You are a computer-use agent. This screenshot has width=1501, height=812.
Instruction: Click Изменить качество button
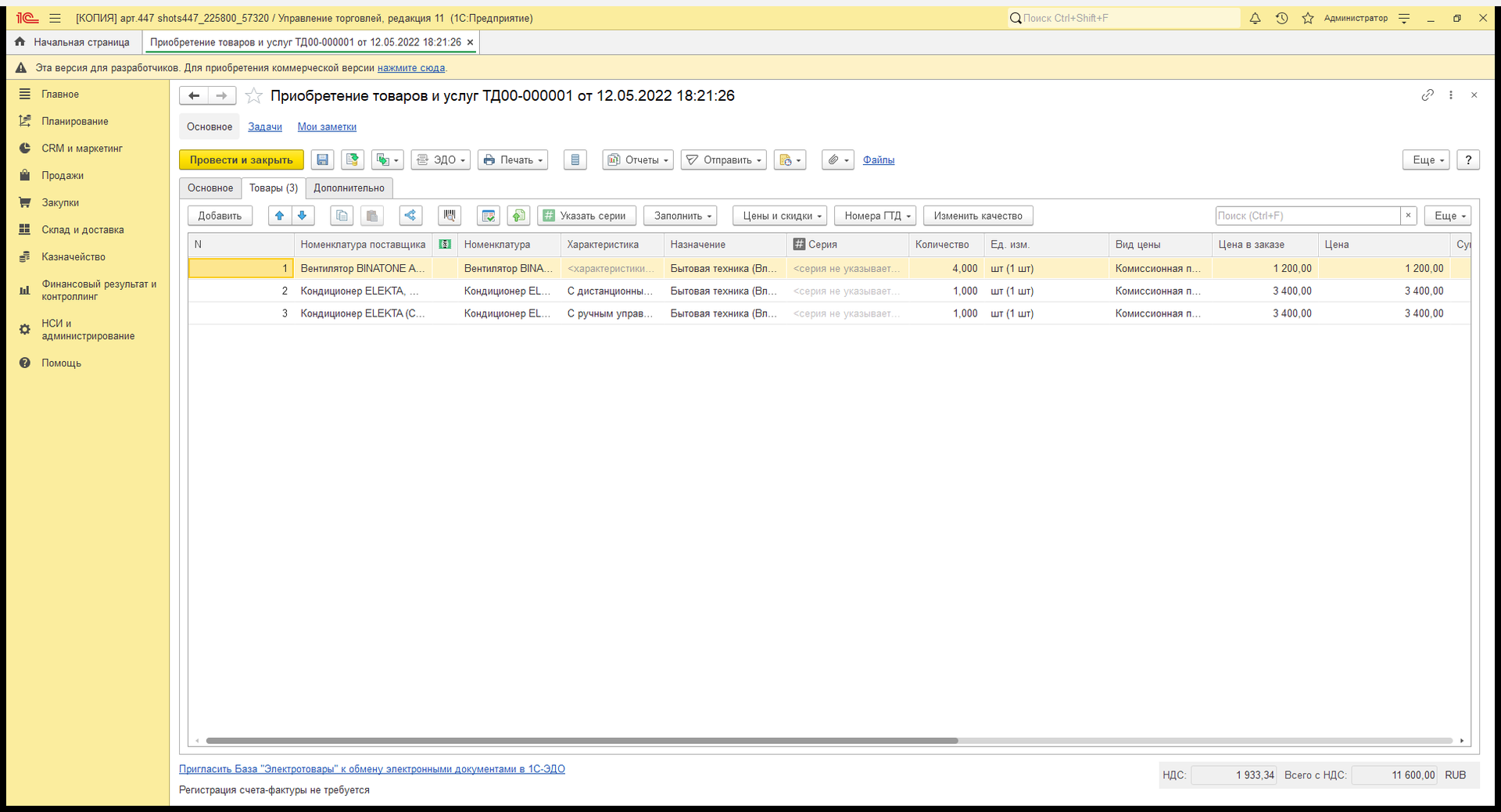pyautogui.click(x=978, y=216)
